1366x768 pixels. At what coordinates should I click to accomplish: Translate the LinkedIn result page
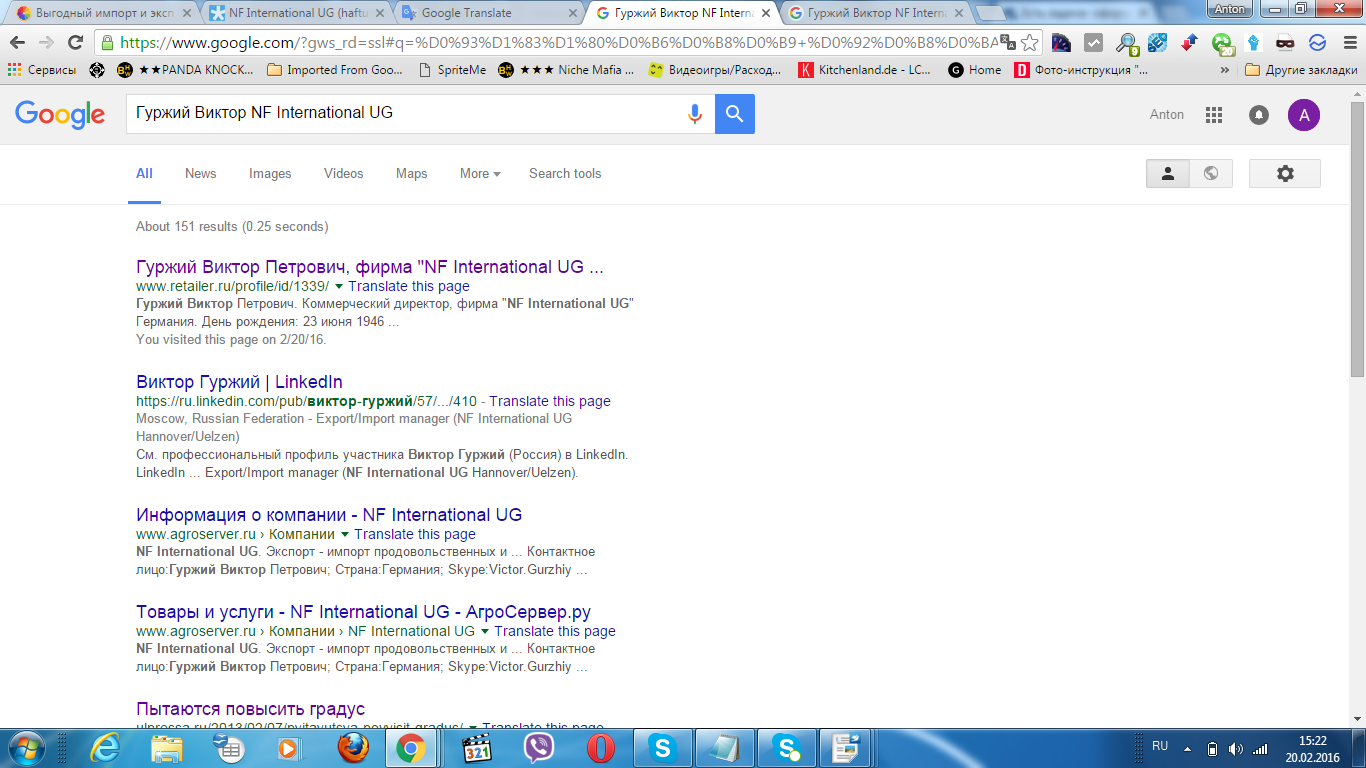(x=550, y=402)
